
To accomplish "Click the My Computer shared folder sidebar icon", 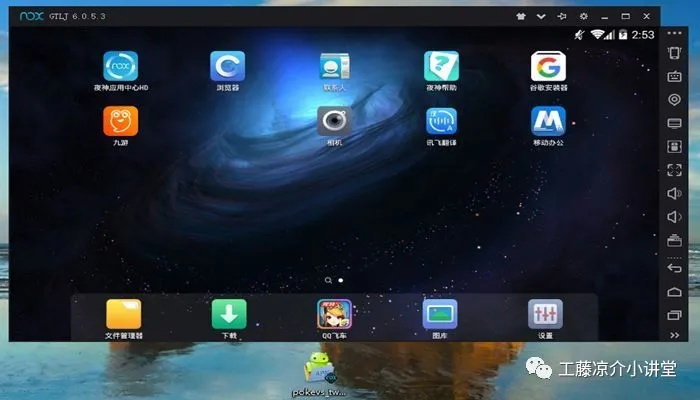I will 674,123.
